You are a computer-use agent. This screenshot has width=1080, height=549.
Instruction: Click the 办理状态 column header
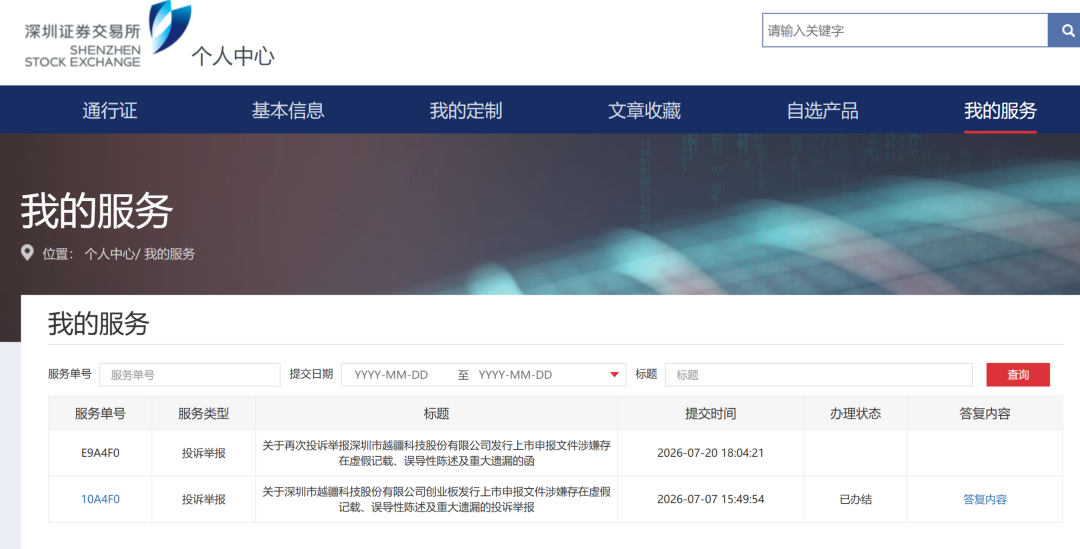tap(855, 413)
